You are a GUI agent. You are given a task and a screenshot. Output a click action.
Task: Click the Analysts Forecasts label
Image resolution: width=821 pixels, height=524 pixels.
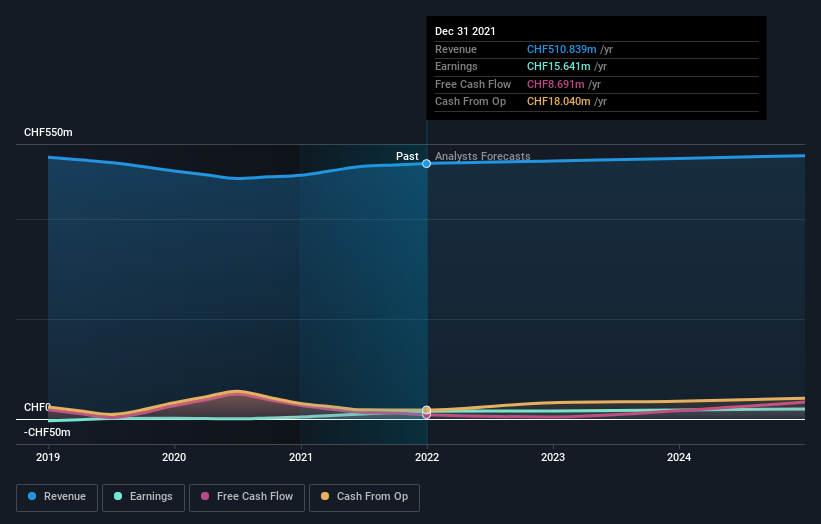[x=483, y=157]
